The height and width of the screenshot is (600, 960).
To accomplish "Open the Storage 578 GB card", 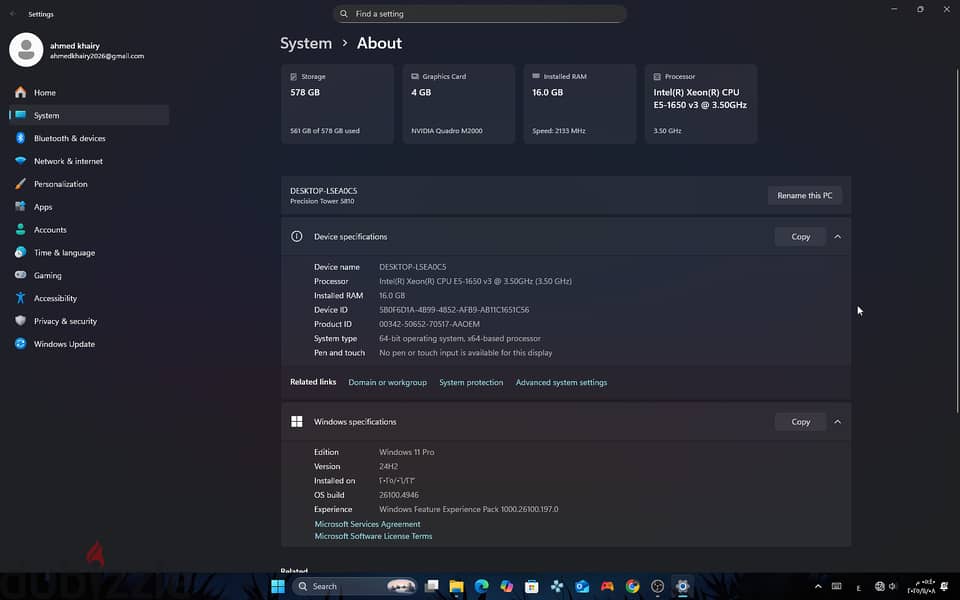I will [337, 103].
